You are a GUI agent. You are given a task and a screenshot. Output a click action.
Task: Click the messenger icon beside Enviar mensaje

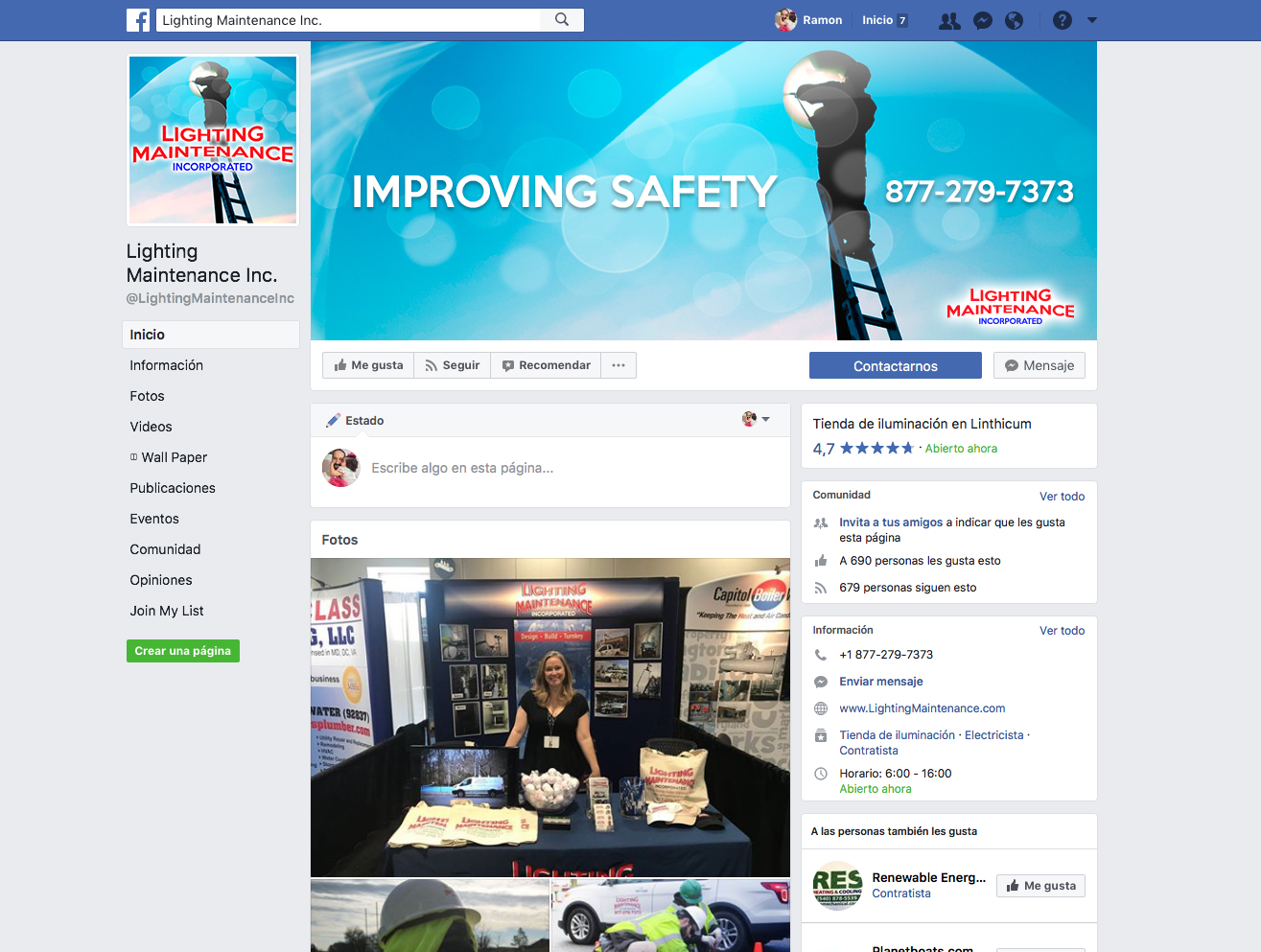[x=821, y=682]
